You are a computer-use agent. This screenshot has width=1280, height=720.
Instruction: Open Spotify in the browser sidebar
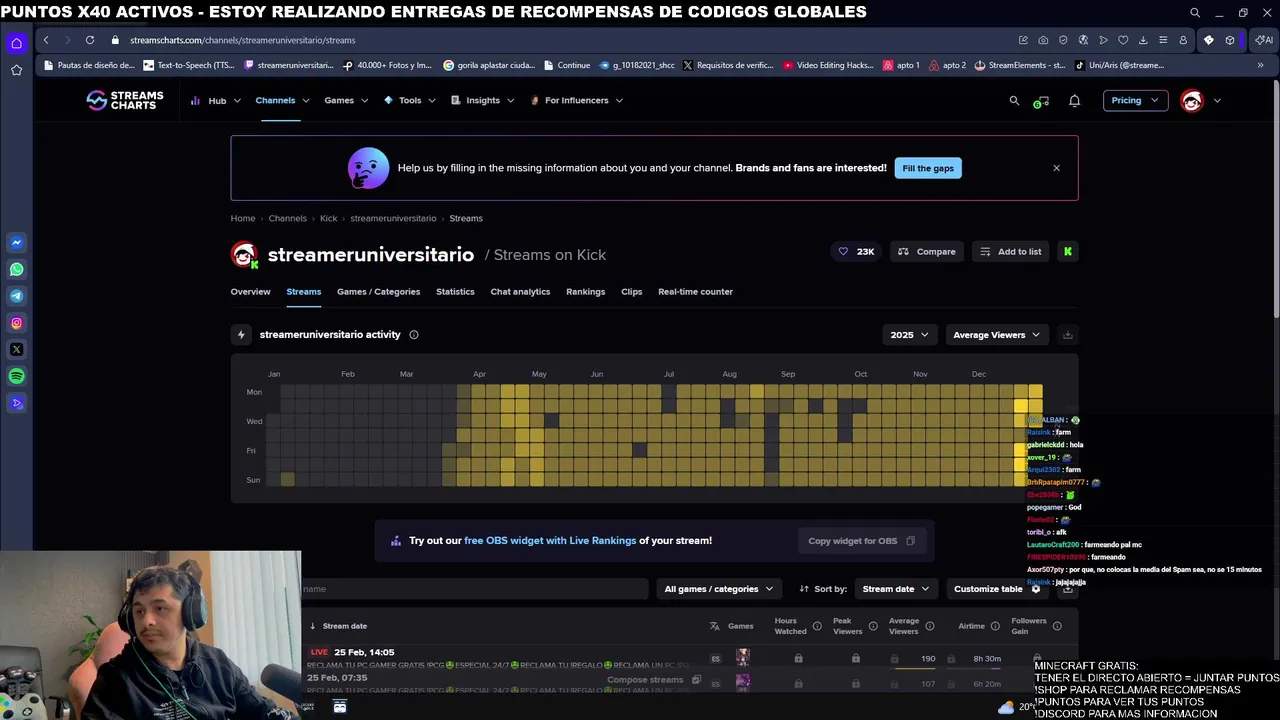[16, 377]
